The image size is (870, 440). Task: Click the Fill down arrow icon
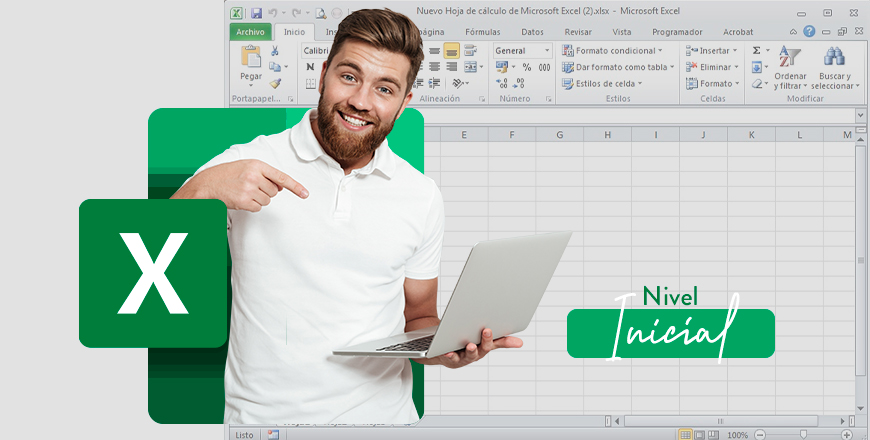pos(757,67)
